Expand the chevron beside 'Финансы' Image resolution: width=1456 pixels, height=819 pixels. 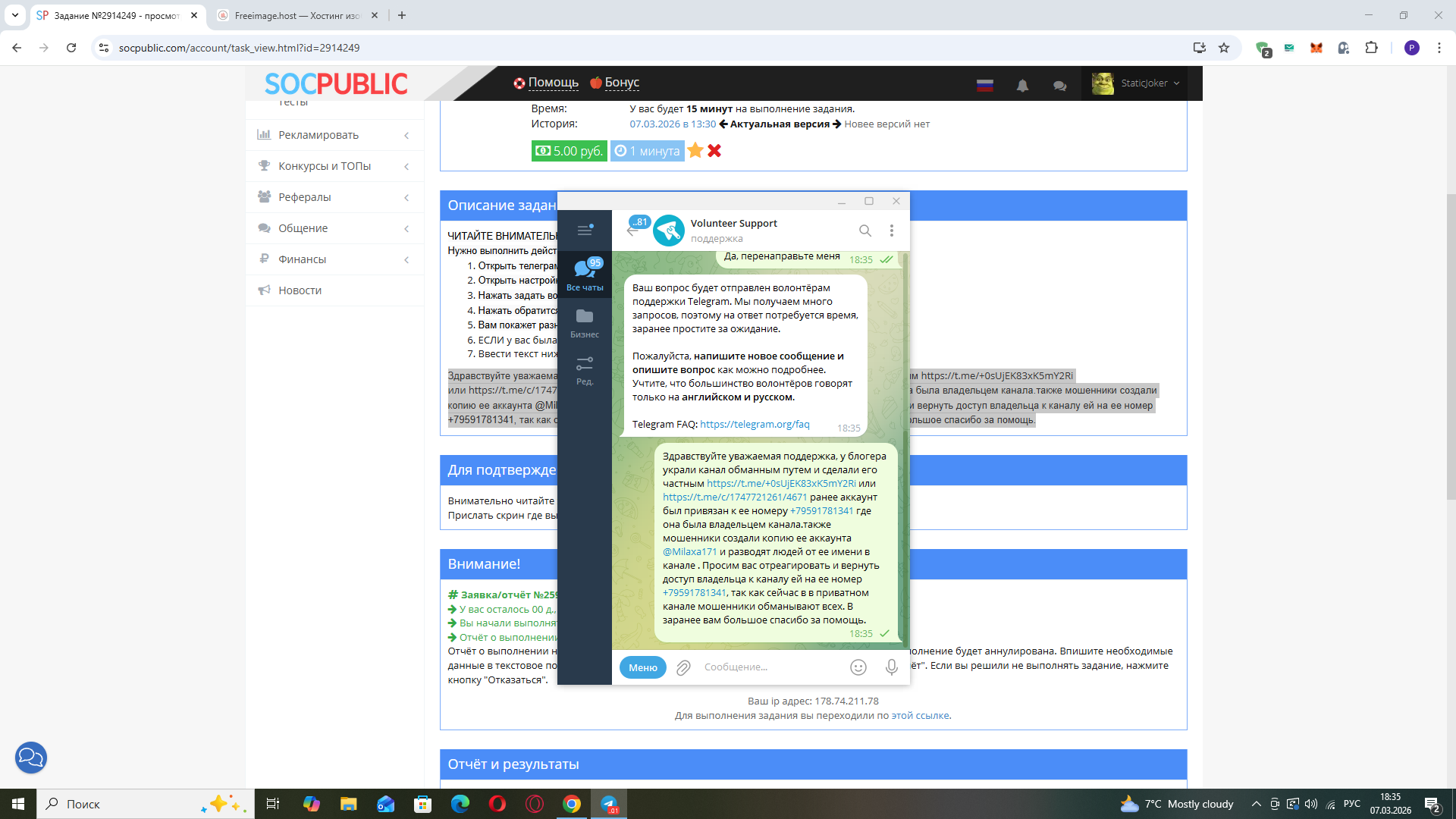point(406,260)
